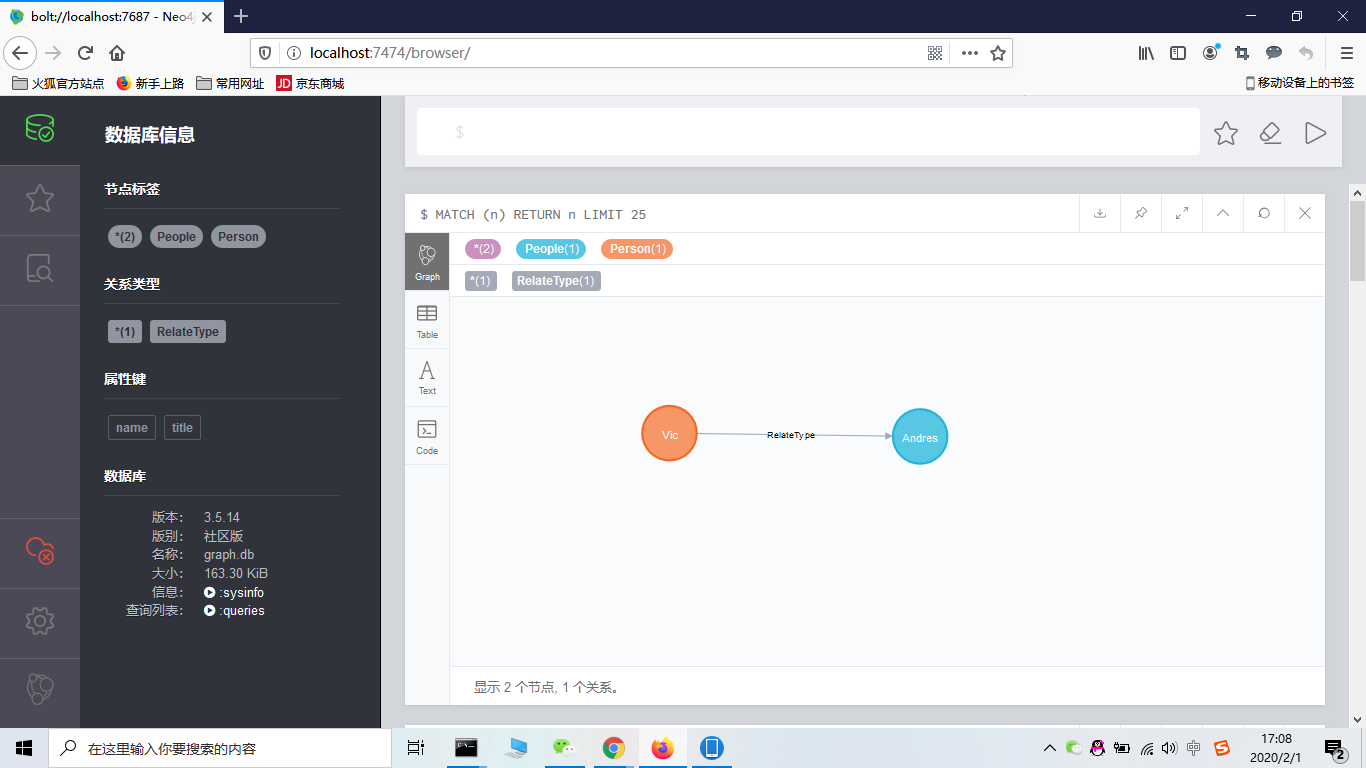
Task: Switch to Graph view tab
Action: (x=427, y=262)
